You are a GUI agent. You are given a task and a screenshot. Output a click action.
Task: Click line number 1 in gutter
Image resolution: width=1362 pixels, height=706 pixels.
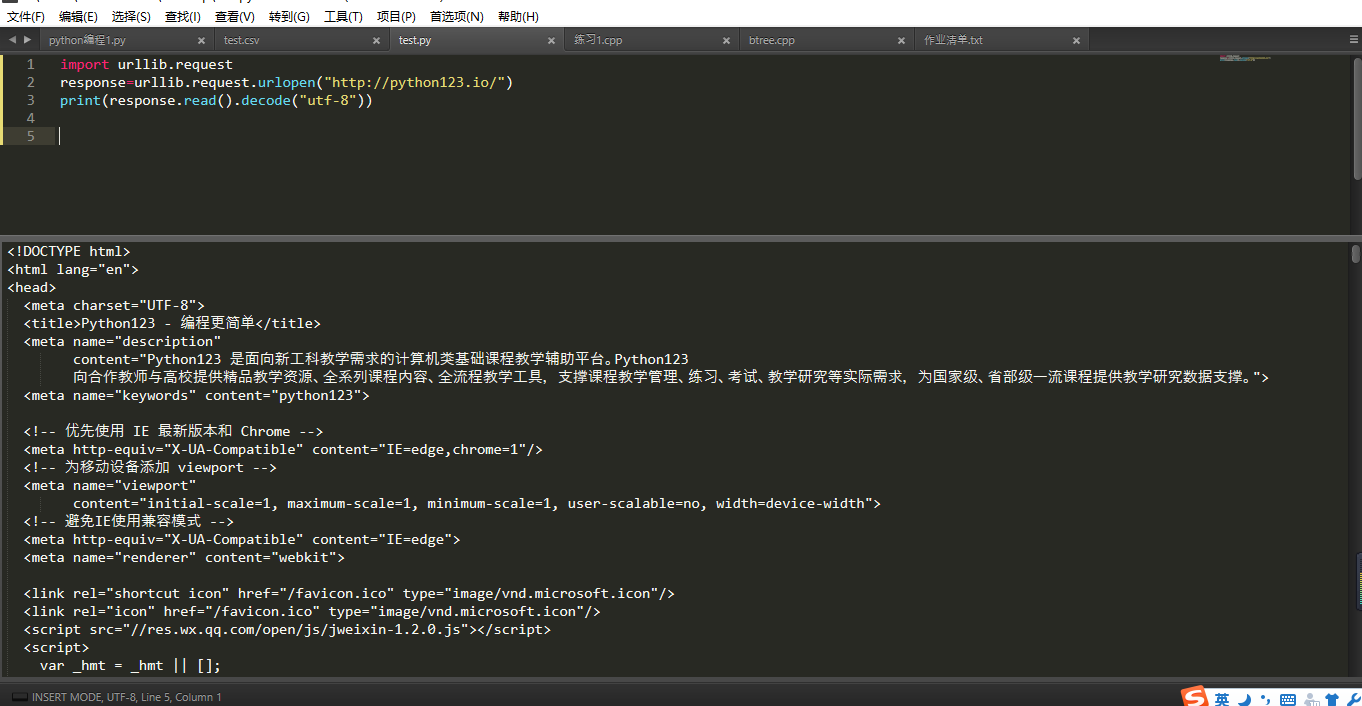point(31,64)
